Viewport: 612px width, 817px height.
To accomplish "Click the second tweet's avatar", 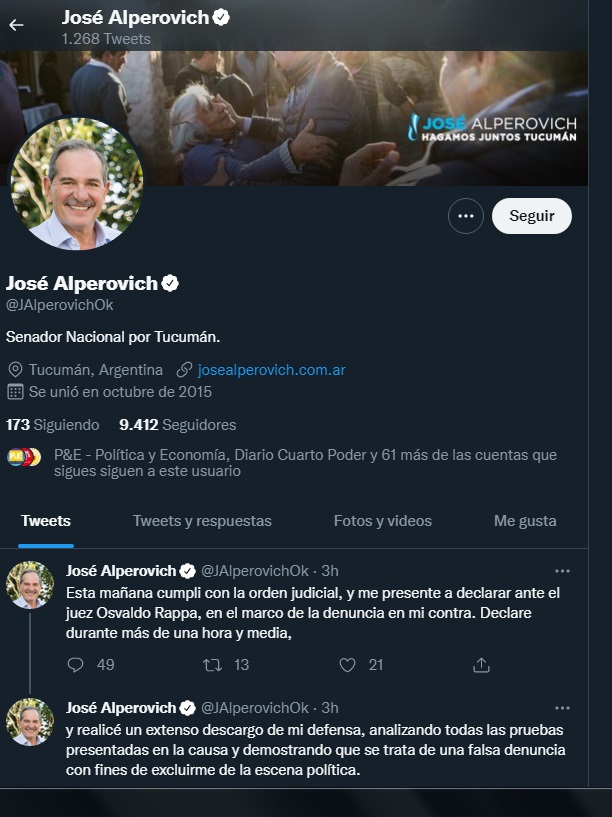I will (30, 722).
